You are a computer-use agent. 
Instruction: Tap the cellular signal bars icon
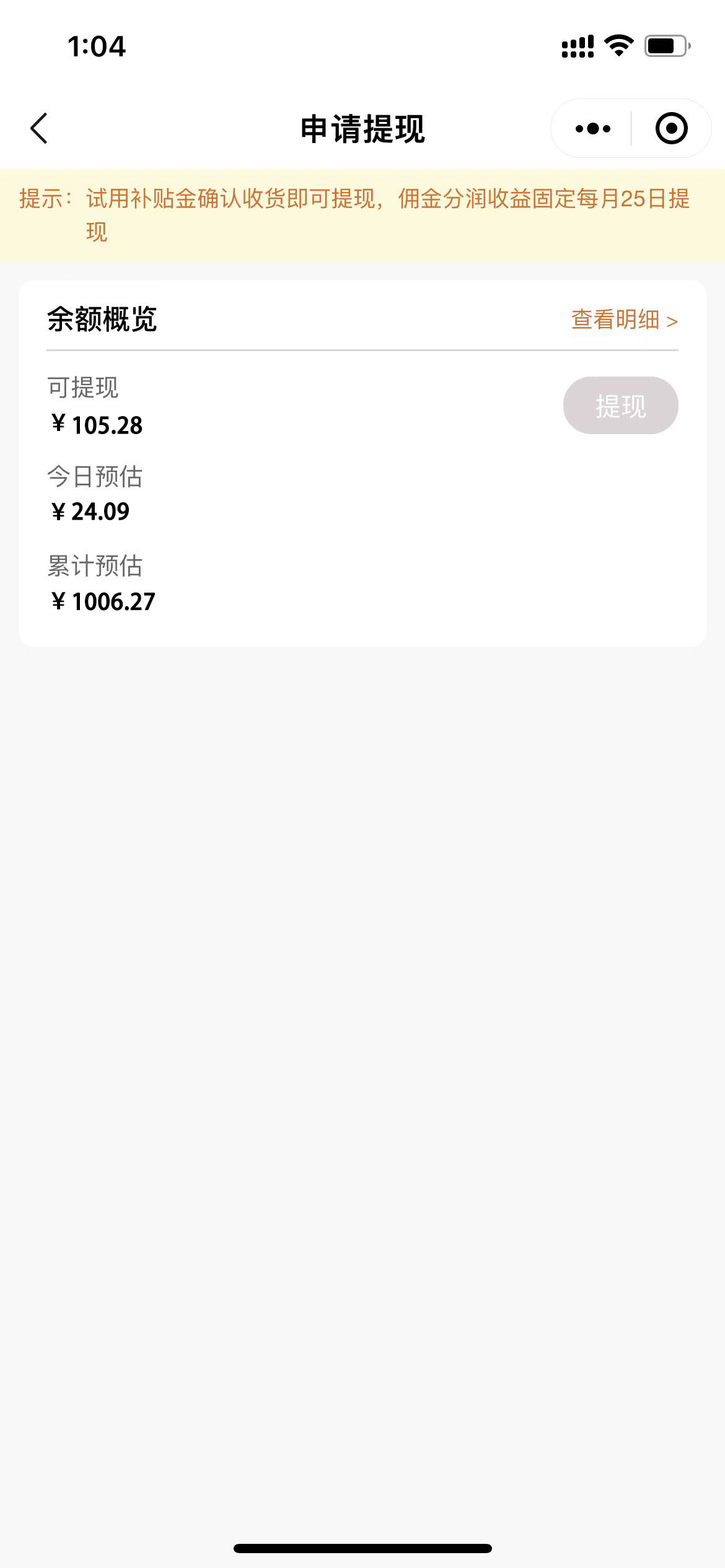[x=577, y=46]
